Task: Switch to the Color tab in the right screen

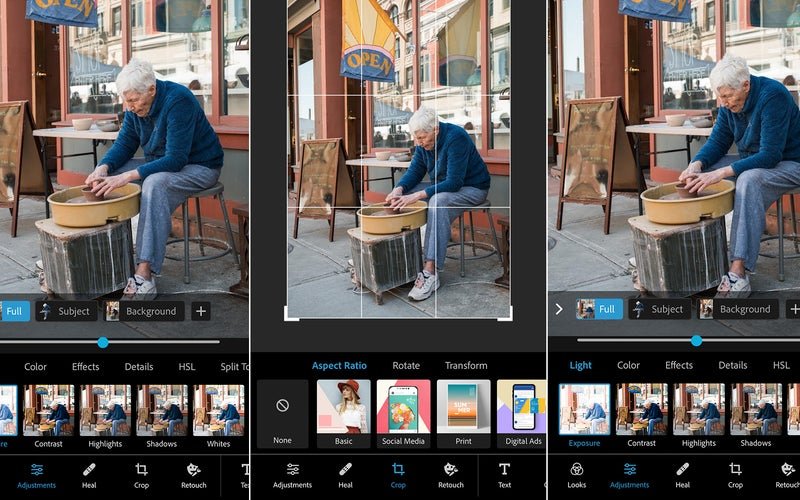Action: point(628,365)
